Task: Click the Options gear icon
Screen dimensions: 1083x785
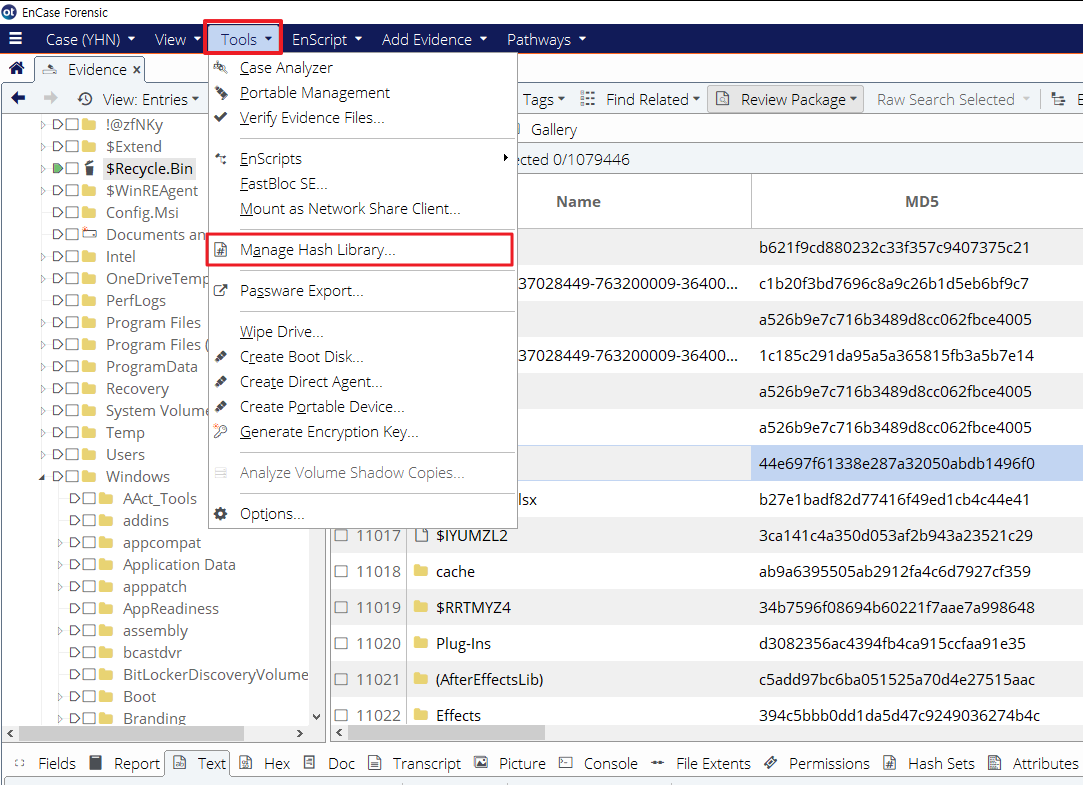Action: click(x=221, y=513)
